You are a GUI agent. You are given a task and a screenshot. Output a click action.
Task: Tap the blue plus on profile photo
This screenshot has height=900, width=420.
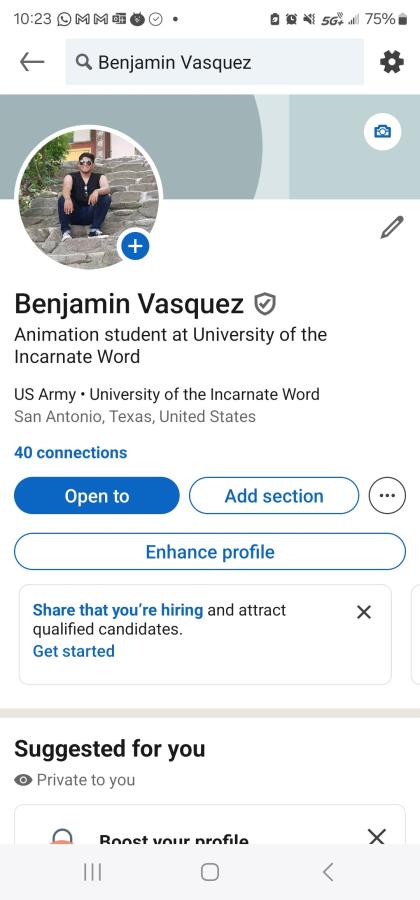coord(135,246)
